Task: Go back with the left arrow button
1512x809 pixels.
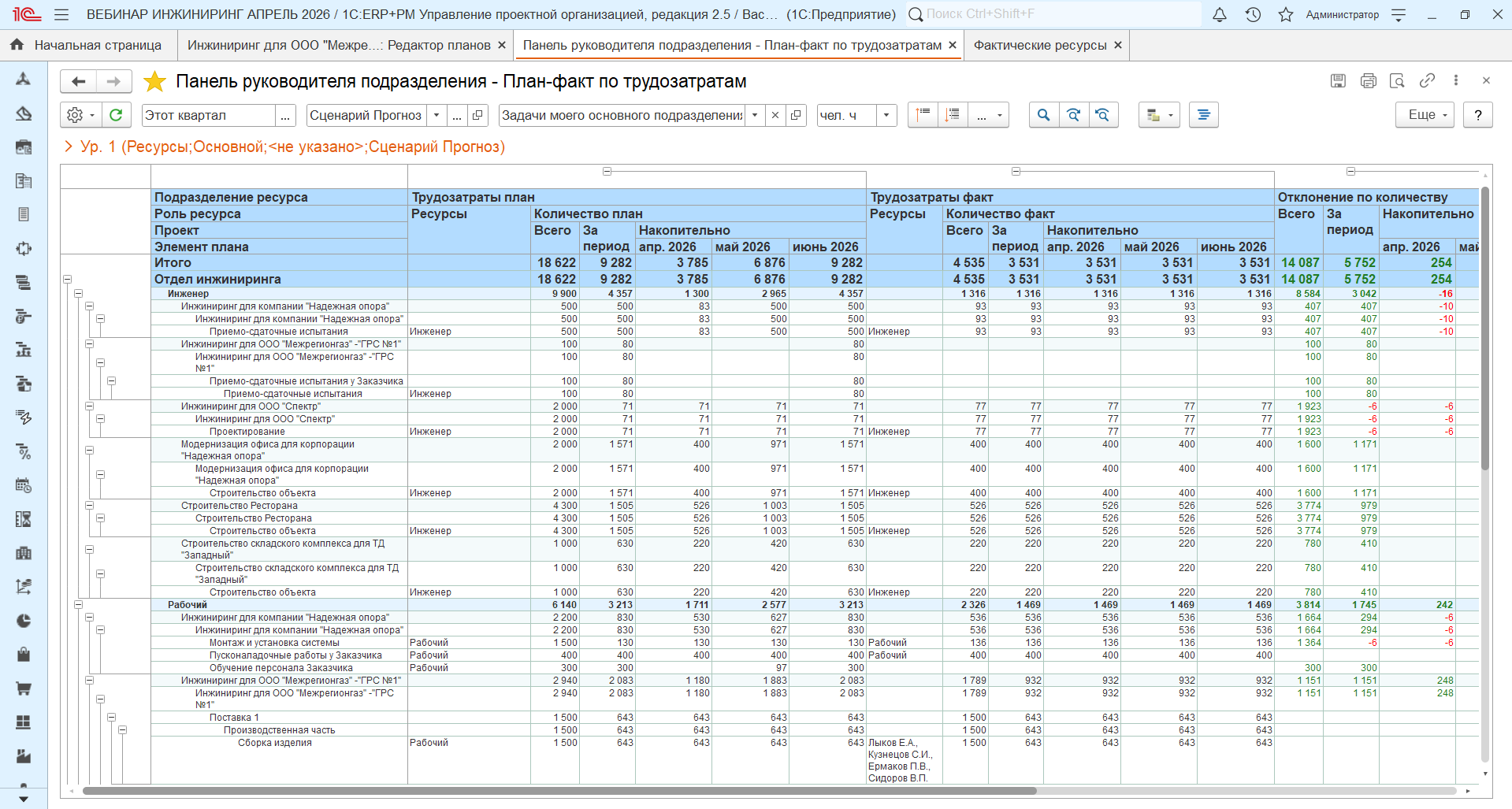Action: coord(78,81)
